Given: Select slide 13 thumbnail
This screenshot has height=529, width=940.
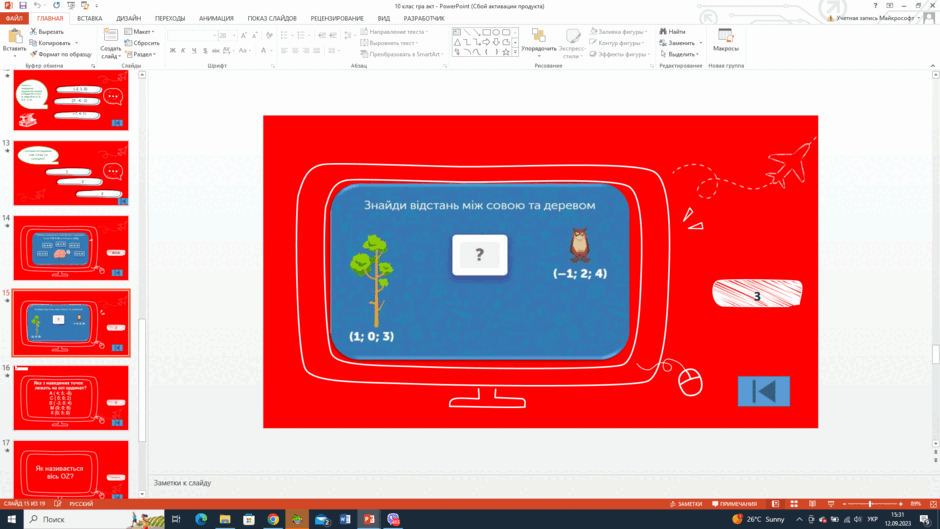Looking at the screenshot, I should [71, 173].
